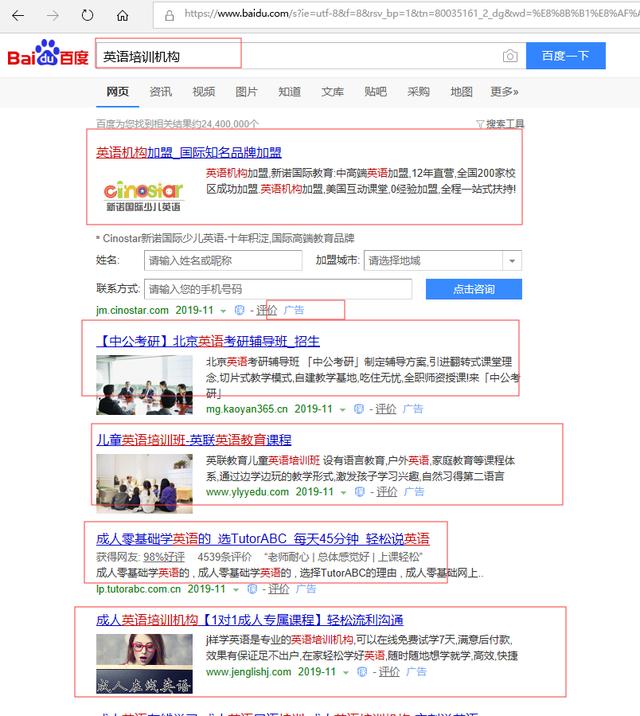Go back with the browser back arrow

tap(18, 16)
